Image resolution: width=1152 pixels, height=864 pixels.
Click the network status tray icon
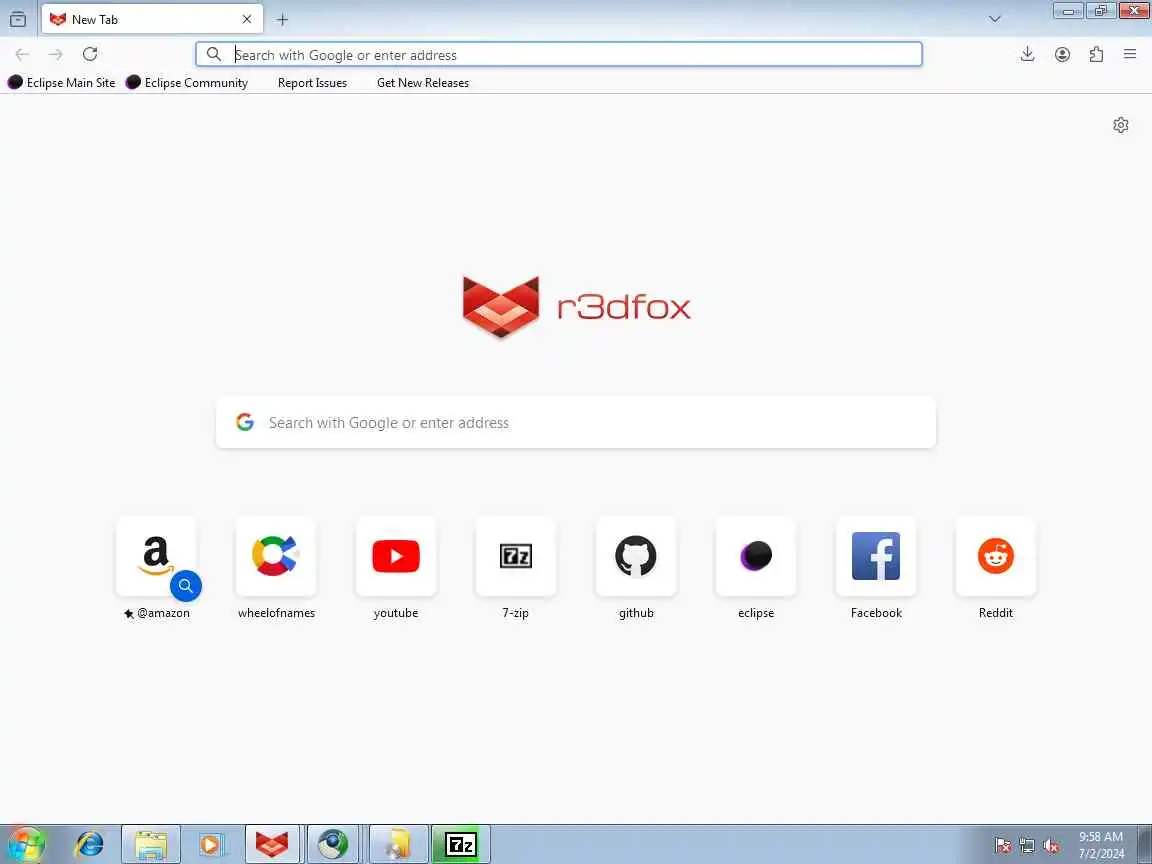1027,845
